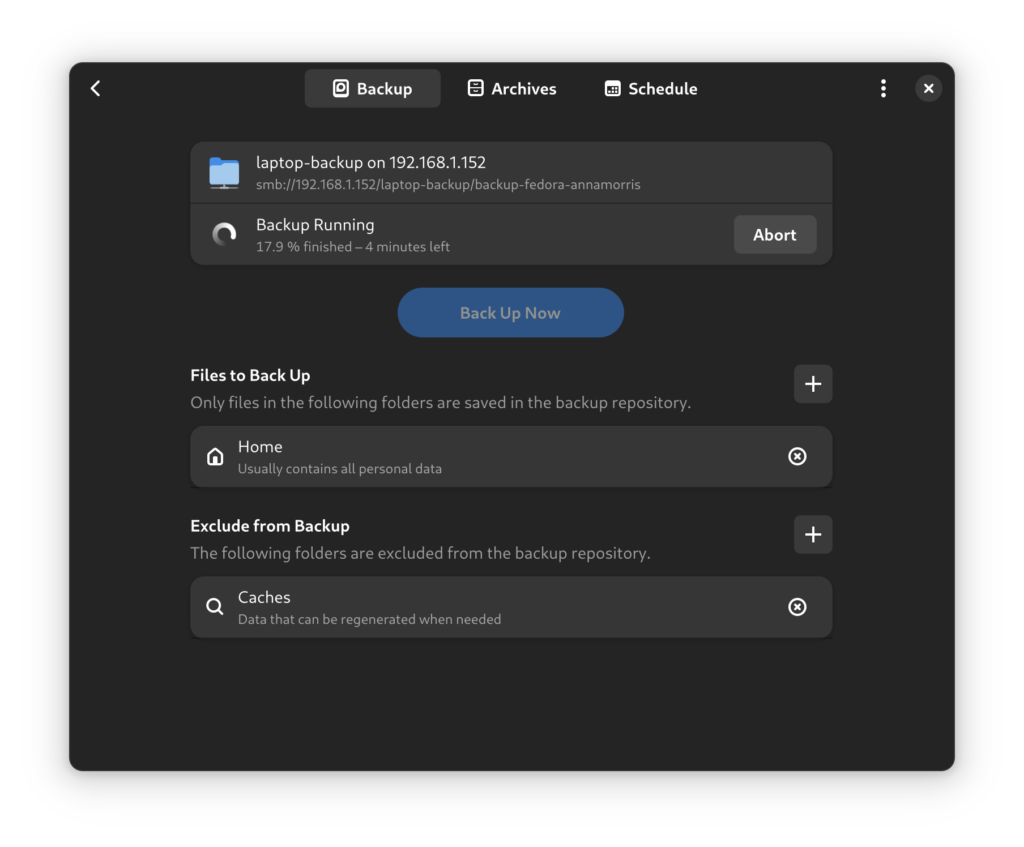Remove the Caches exclusion rule
The height and width of the screenshot is (847, 1024).
(x=797, y=607)
